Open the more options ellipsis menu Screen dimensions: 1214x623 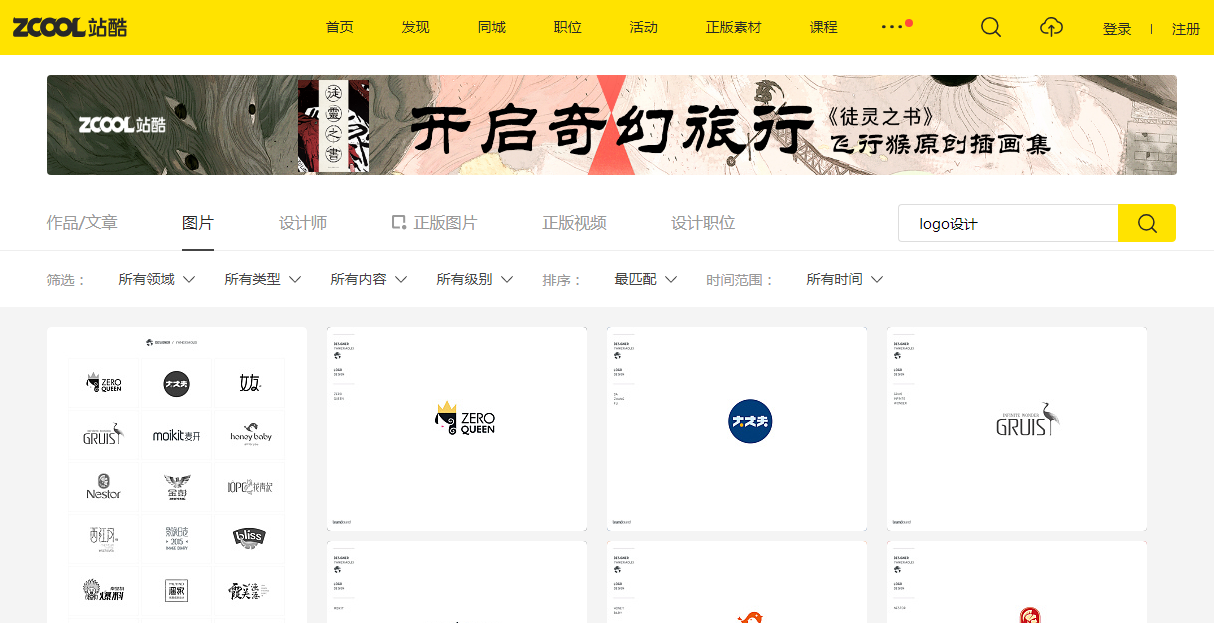[893, 27]
